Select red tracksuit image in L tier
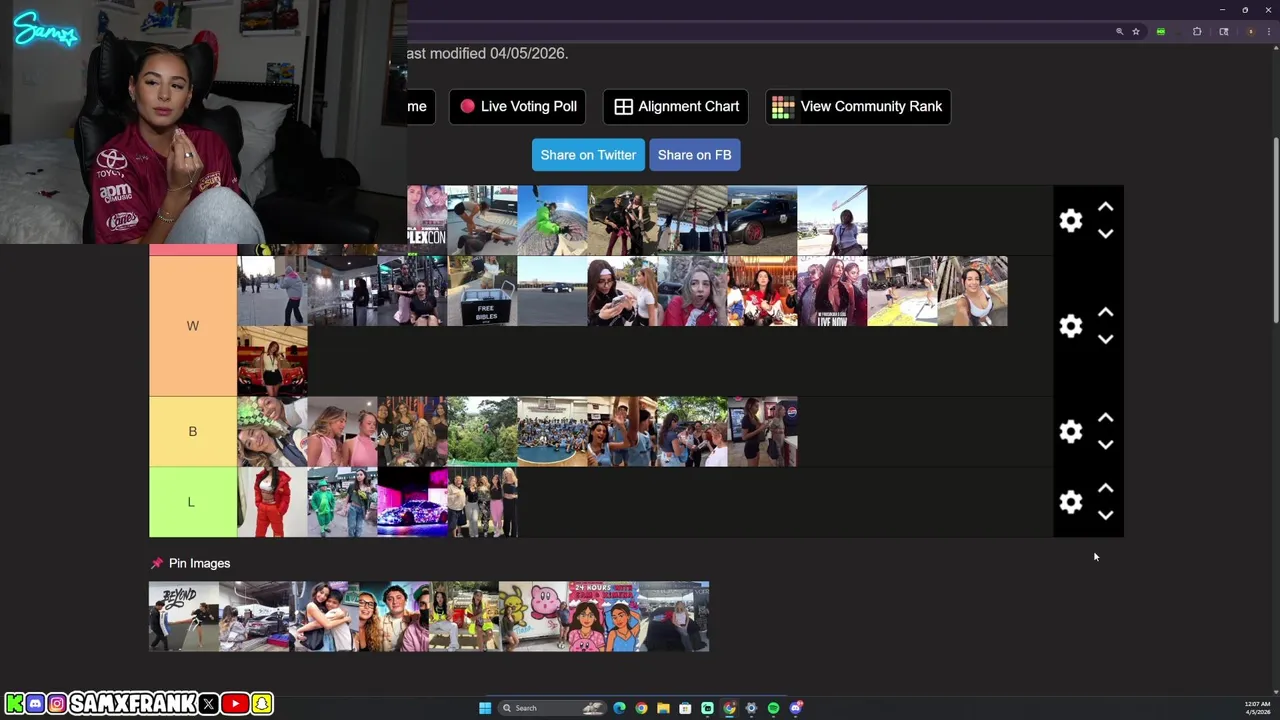Viewport: 1280px width, 720px height. (x=272, y=502)
